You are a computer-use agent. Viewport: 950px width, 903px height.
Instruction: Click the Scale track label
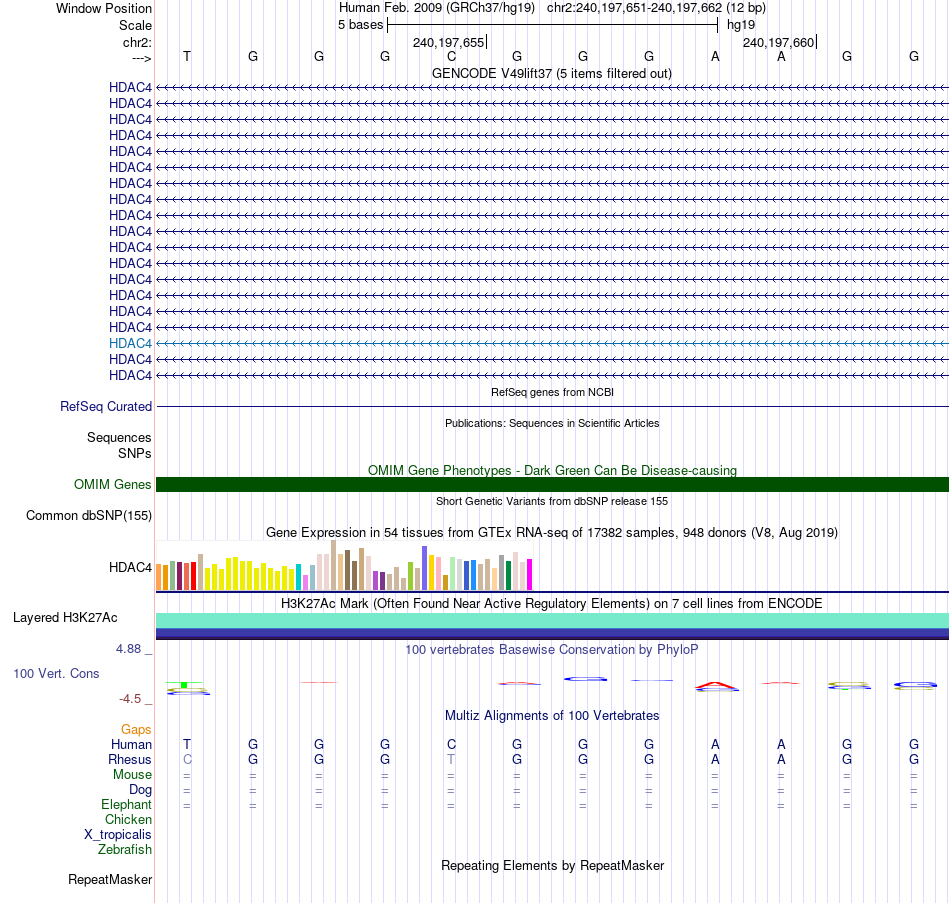click(x=135, y=25)
